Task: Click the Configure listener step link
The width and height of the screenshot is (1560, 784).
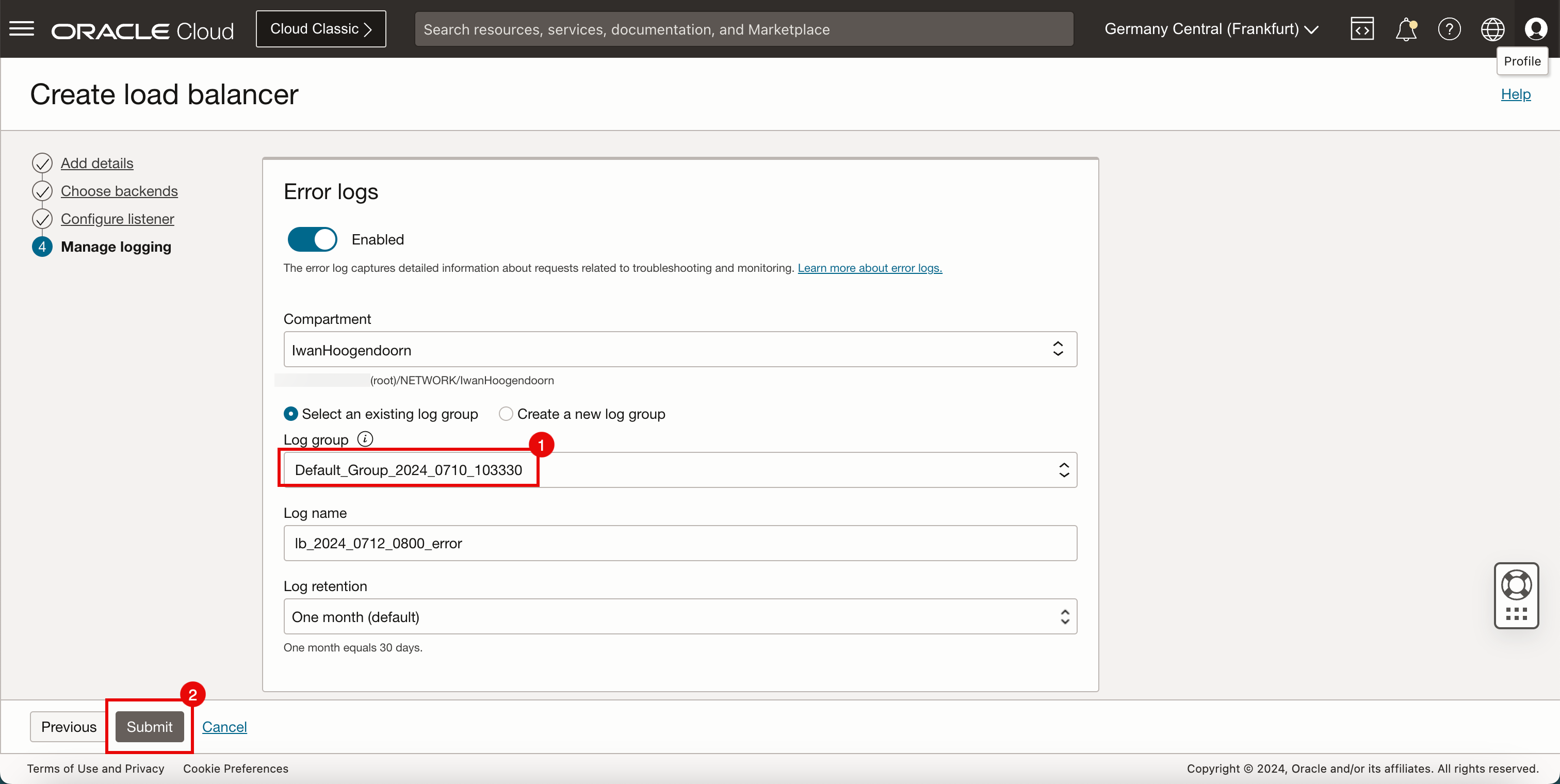Action: tap(117, 218)
